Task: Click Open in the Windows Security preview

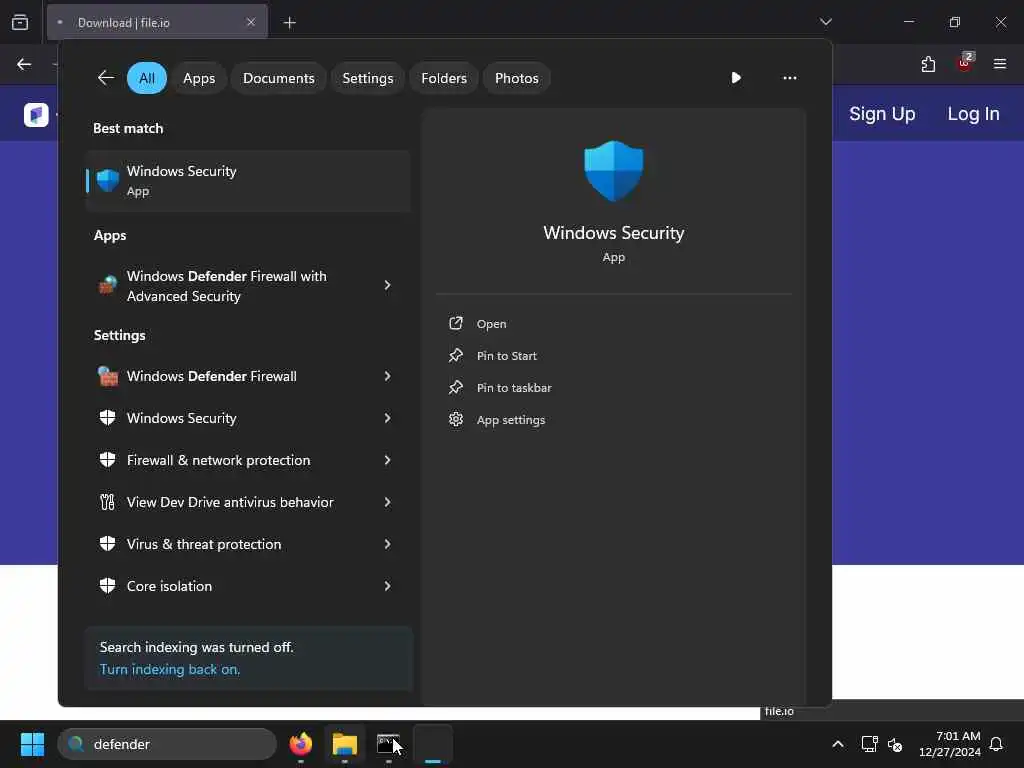Action: pos(491,324)
